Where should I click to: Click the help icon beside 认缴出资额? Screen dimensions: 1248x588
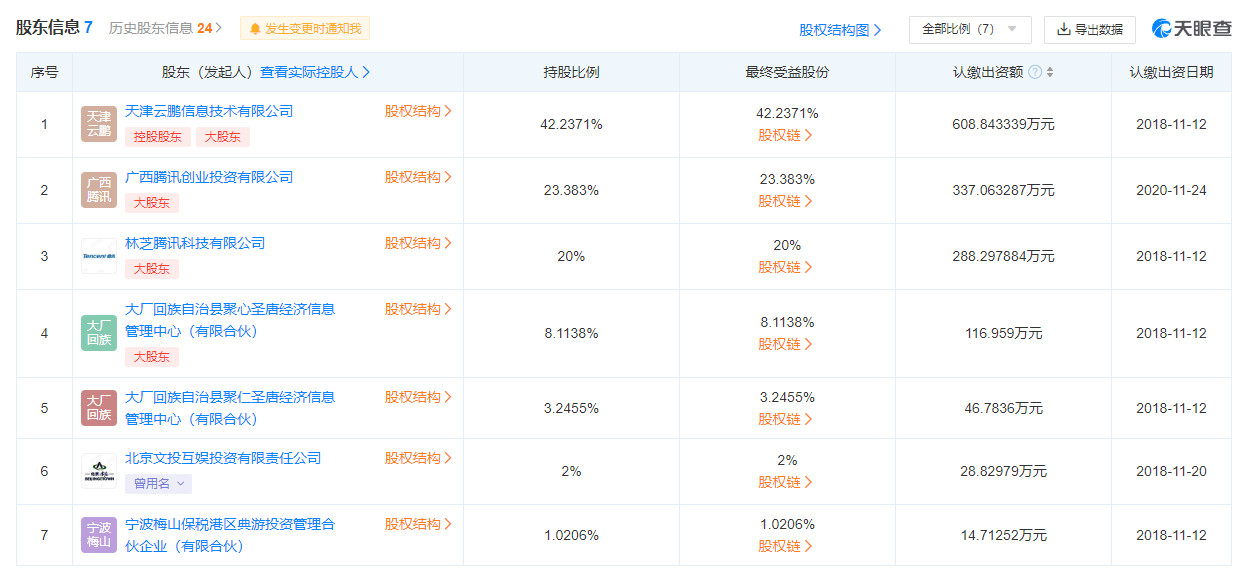coord(1034,72)
